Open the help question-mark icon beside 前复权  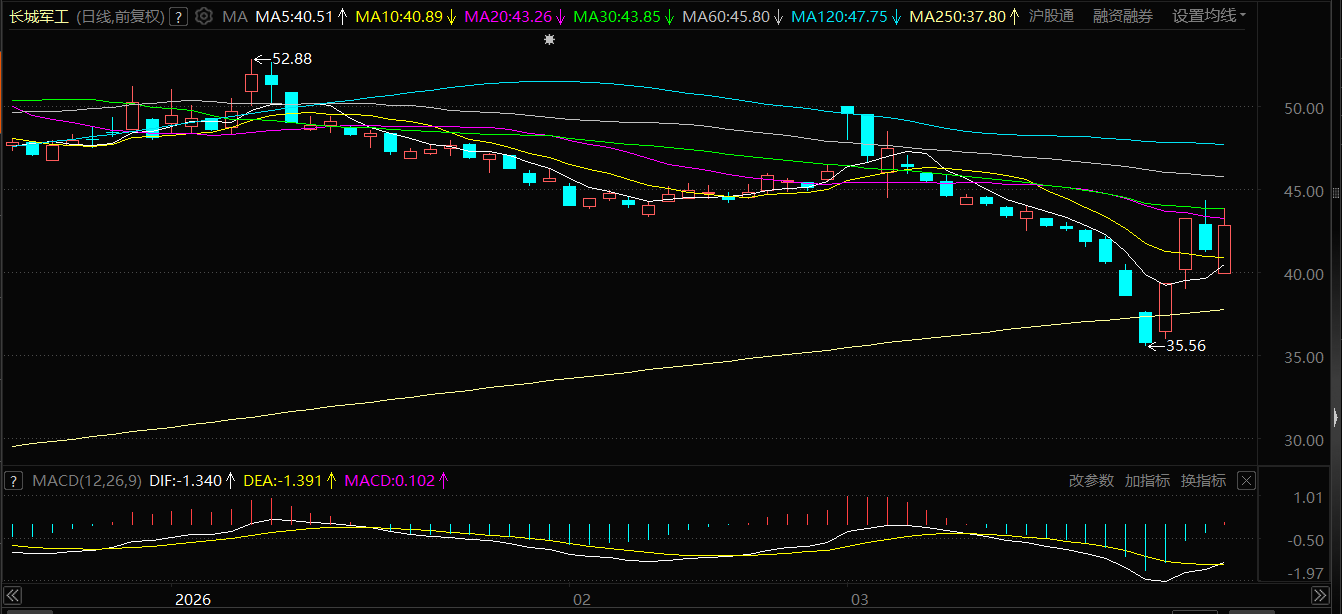point(178,16)
